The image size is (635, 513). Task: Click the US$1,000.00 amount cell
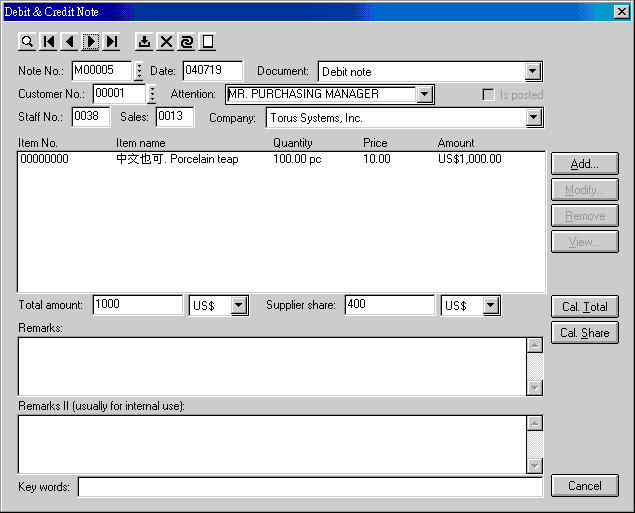[469, 159]
